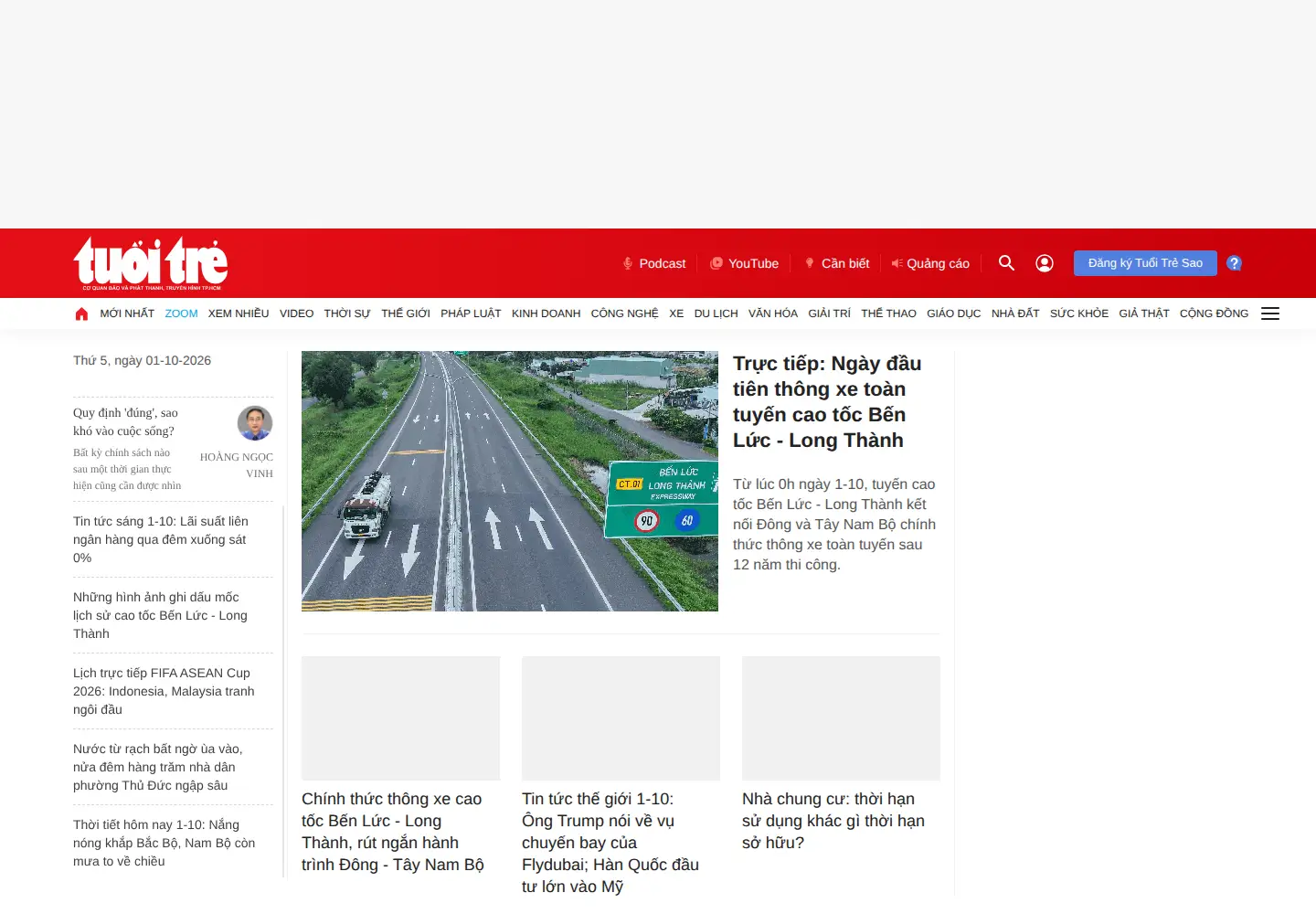Open the Cần biết link in the header
Image resolution: width=1316 pixels, height=914 pixels.
click(837, 263)
